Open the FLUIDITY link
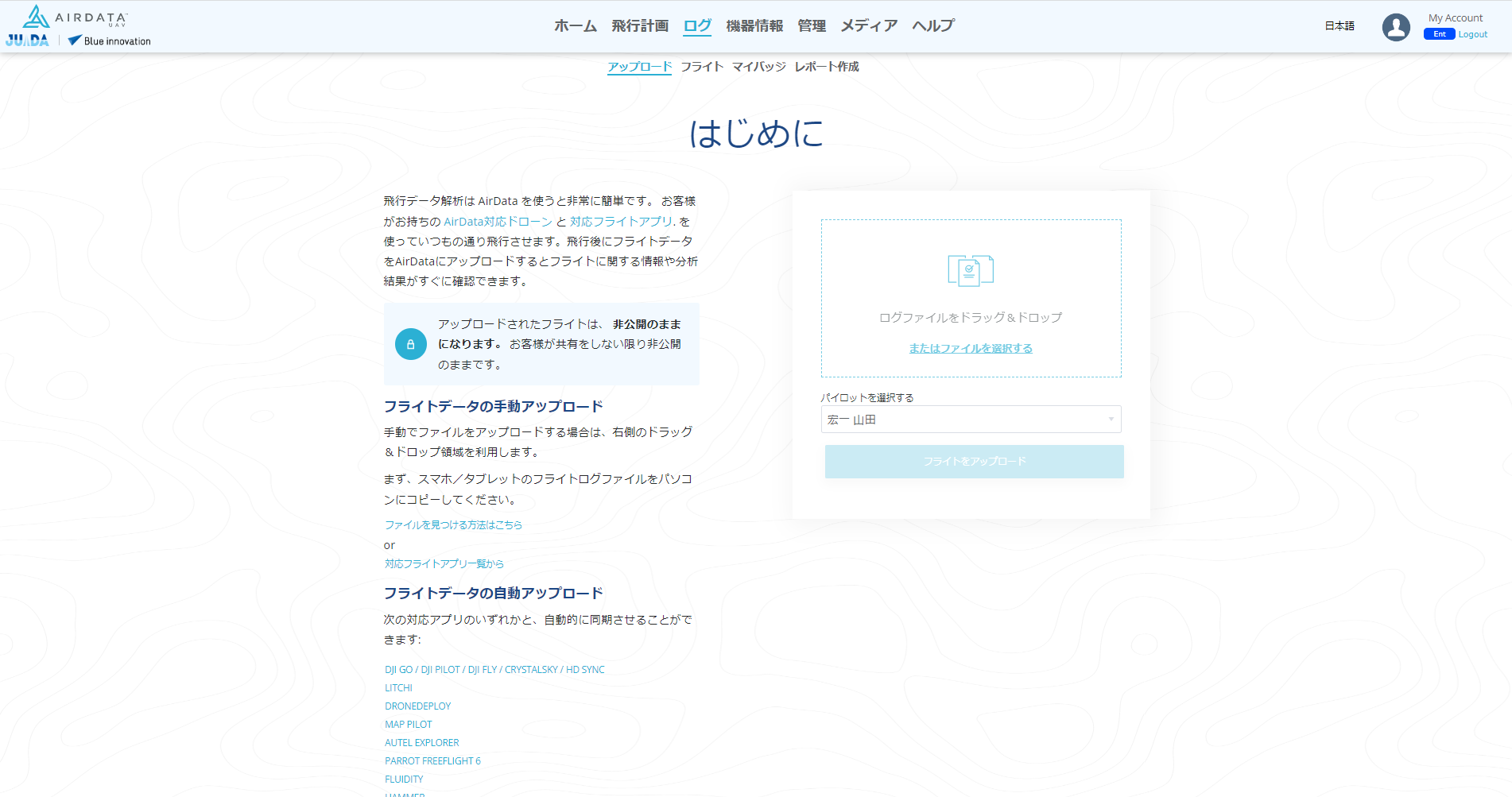This screenshot has height=797, width=1512. coord(404,780)
